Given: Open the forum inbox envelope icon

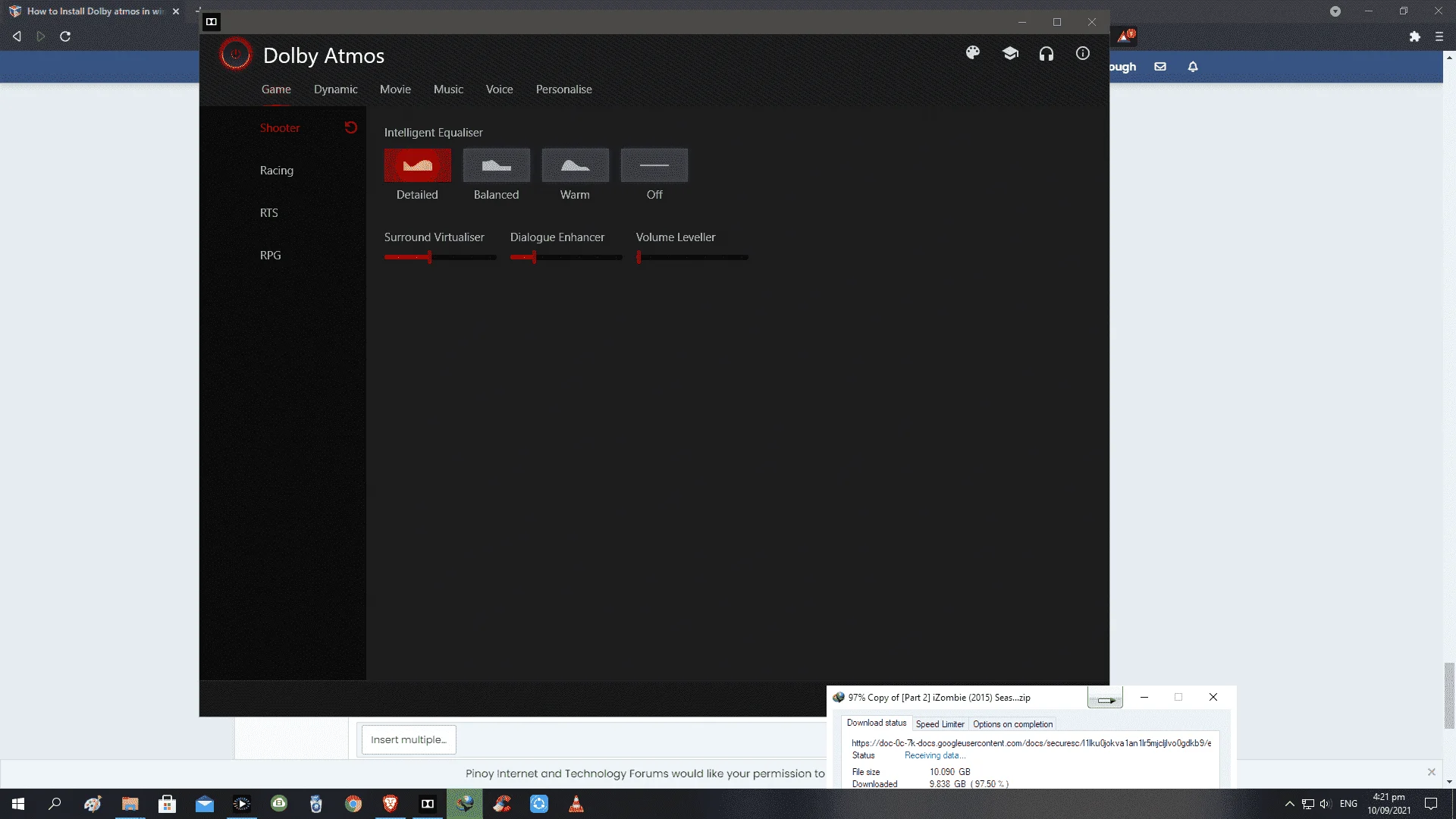Looking at the screenshot, I should 1160,67.
